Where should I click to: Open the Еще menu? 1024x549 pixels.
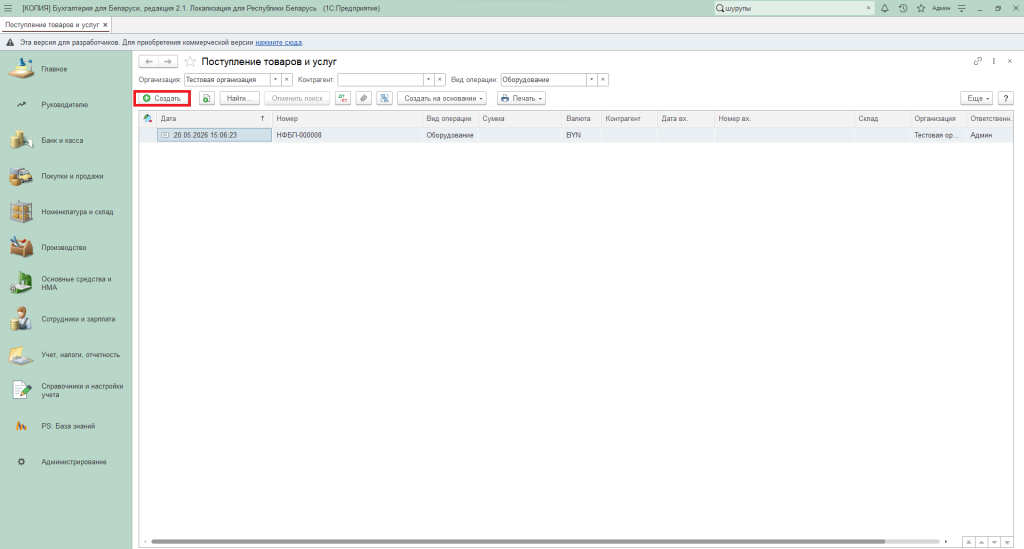tap(976, 99)
